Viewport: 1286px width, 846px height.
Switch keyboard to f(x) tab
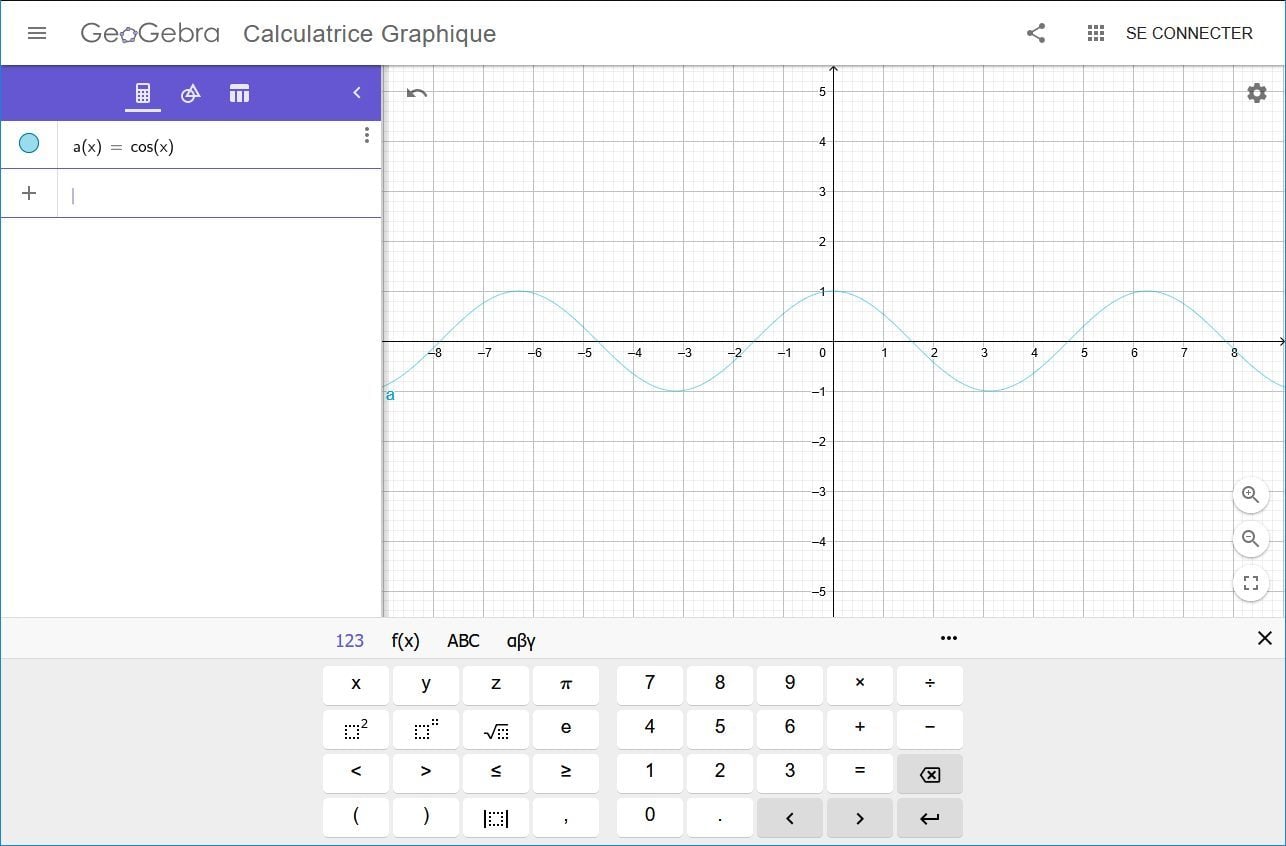[x=405, y=641]
